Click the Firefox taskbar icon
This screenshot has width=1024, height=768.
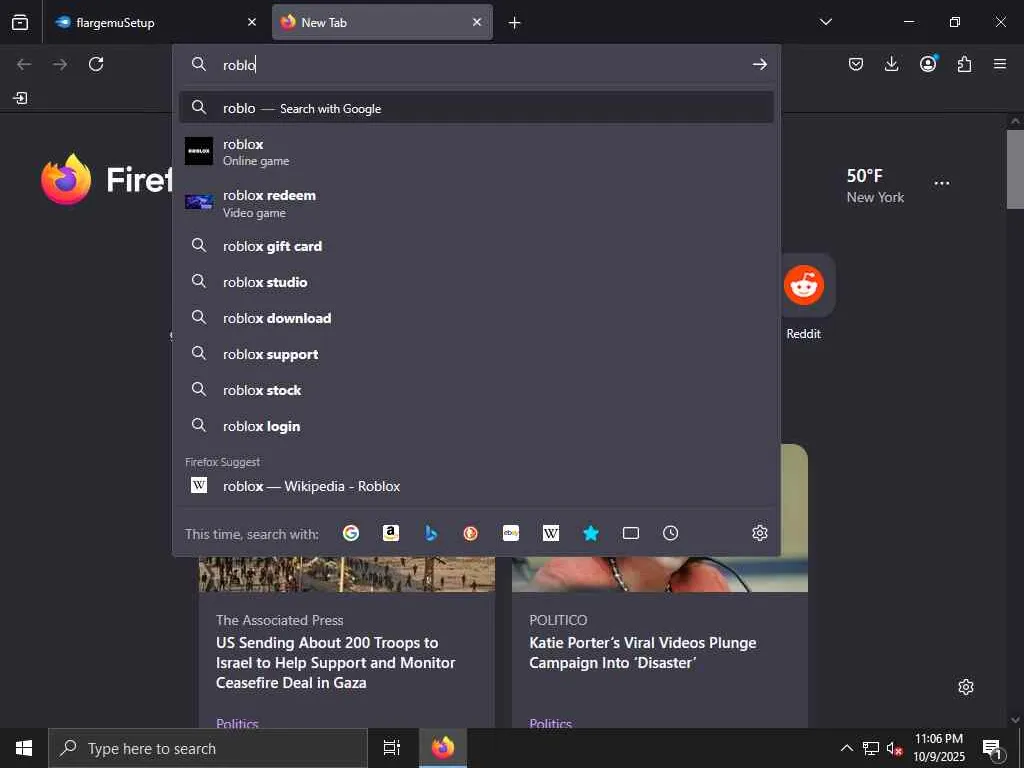click(x=442, y=748)
